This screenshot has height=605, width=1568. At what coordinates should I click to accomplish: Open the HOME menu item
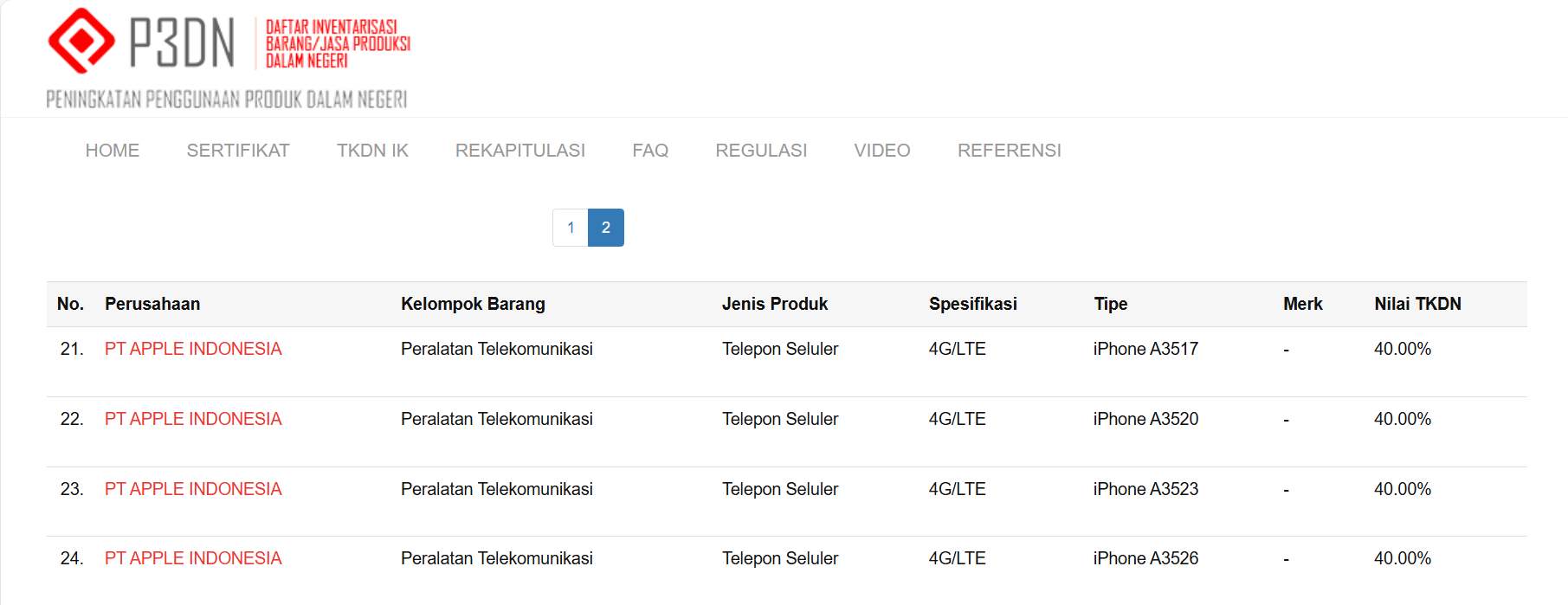pos(113,151)
